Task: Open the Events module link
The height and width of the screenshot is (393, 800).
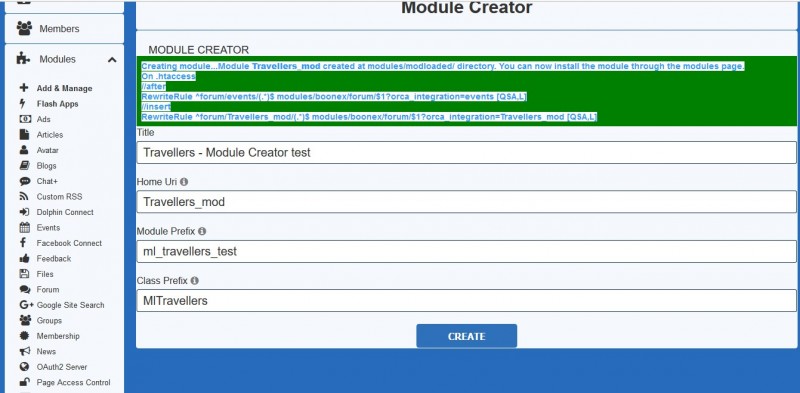Action: tap(48, 228)
